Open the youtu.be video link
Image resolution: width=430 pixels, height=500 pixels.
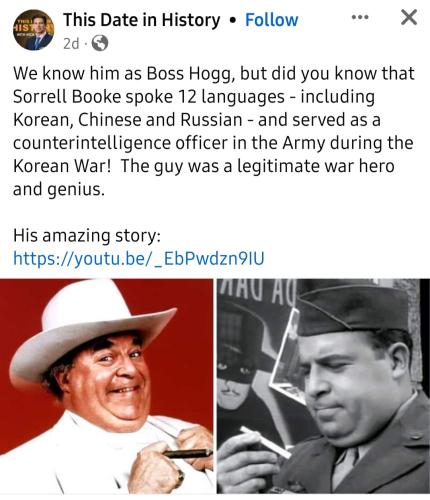click(x=139, y=258)
